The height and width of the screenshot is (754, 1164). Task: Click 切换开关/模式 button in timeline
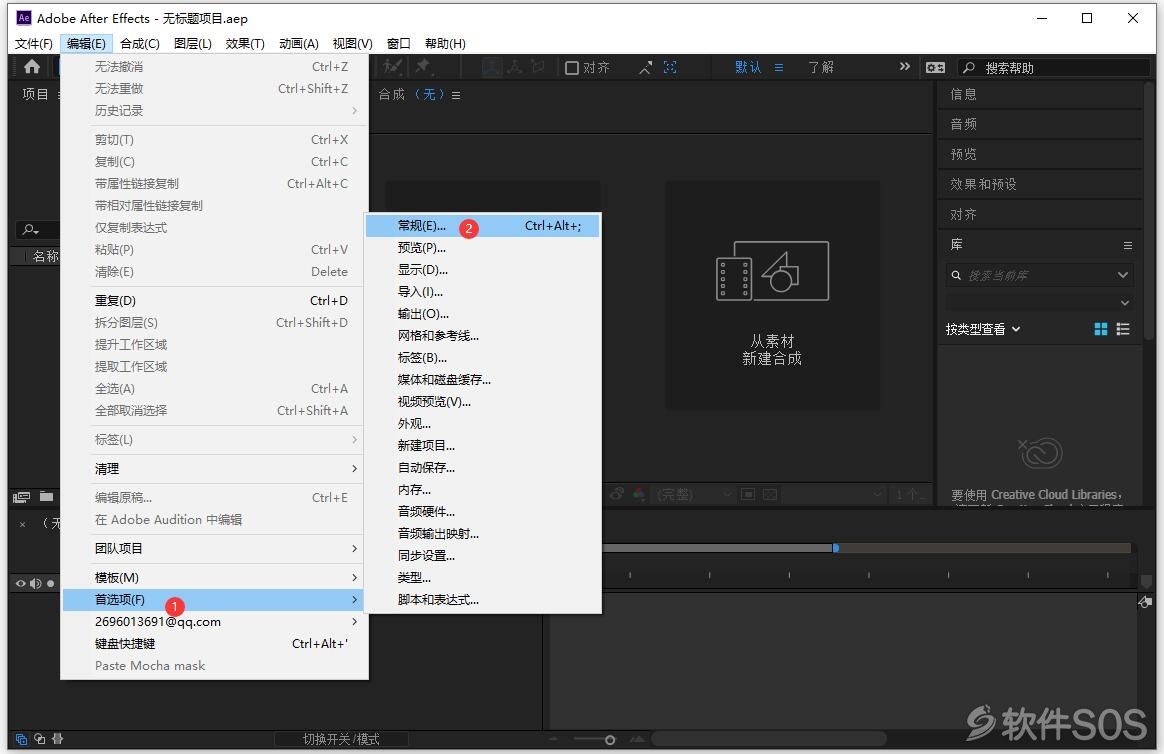[x=341, y=739]
